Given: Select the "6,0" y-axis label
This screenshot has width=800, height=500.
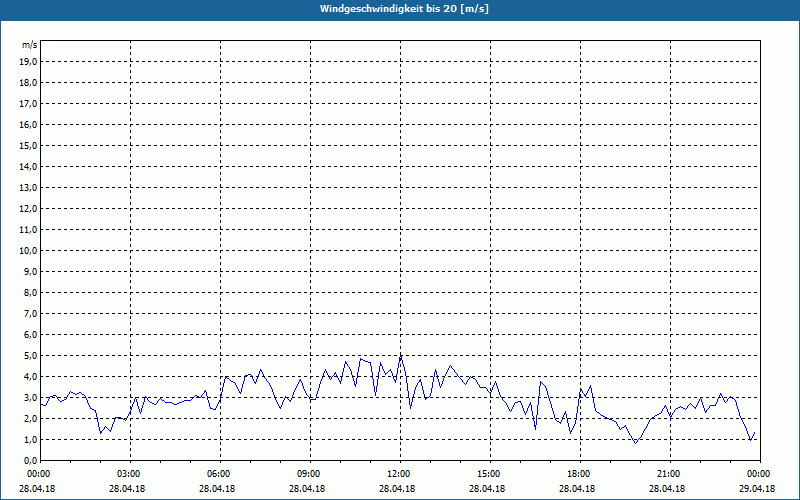Looking at the screenshot, I should coord(30,335).
